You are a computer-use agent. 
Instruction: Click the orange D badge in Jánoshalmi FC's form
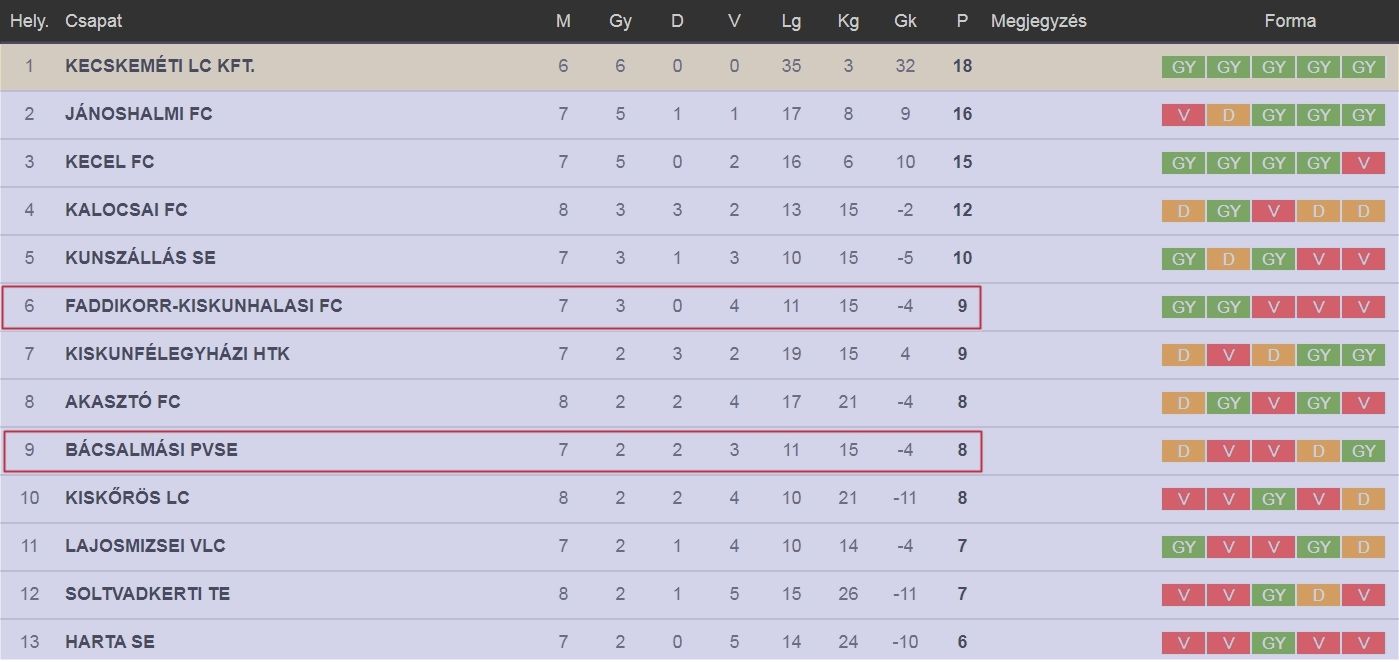pos(1228,115)
